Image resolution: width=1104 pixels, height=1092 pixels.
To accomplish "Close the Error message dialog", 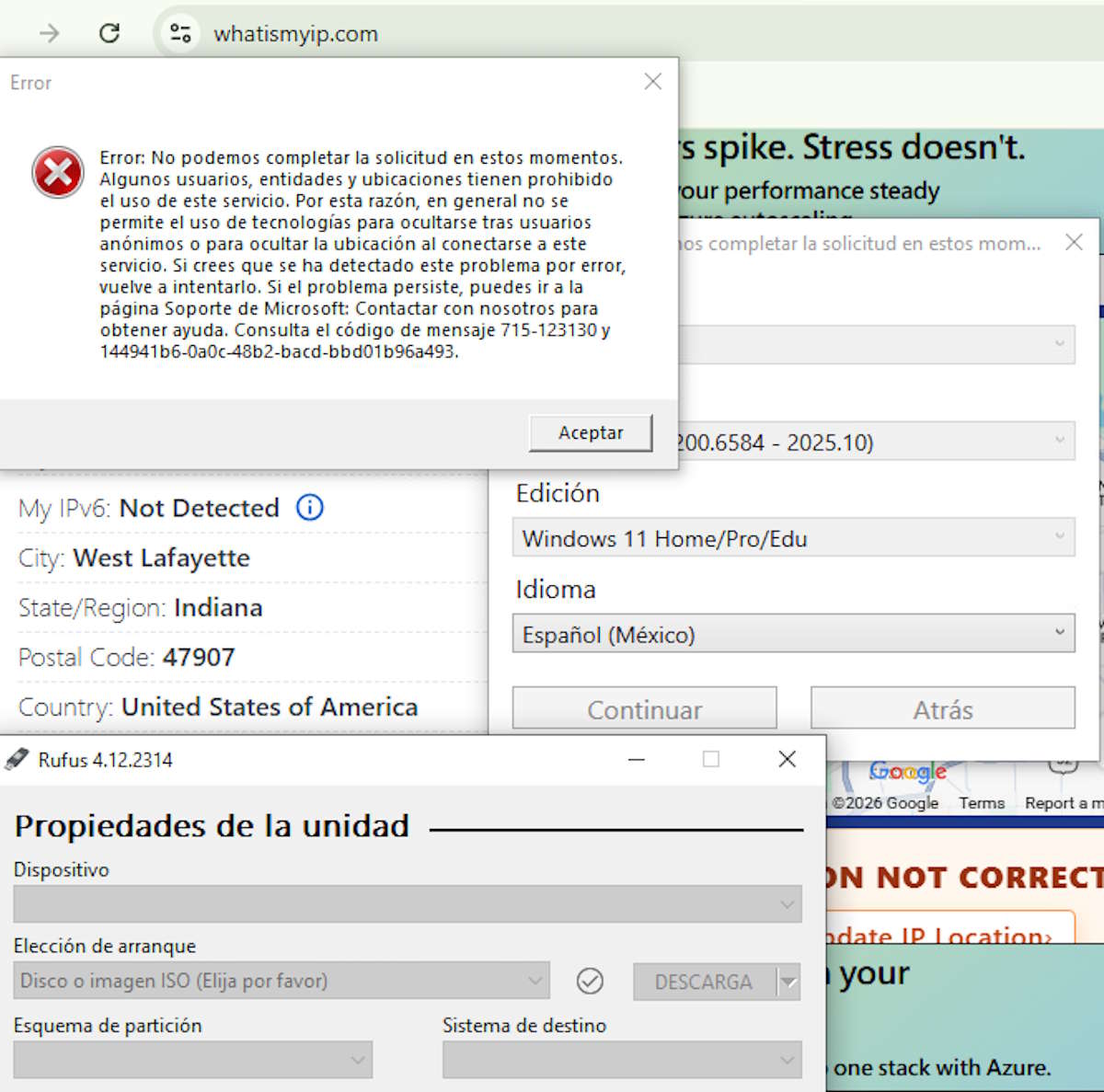I will point(653,82).
